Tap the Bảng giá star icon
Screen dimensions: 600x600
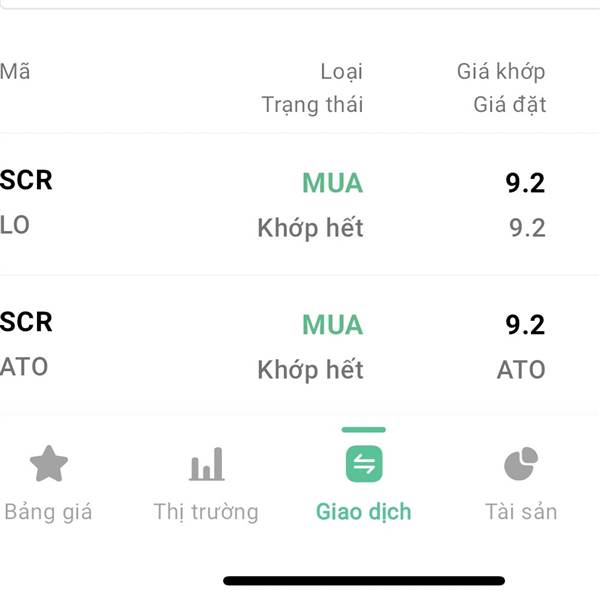click(49, 463)
